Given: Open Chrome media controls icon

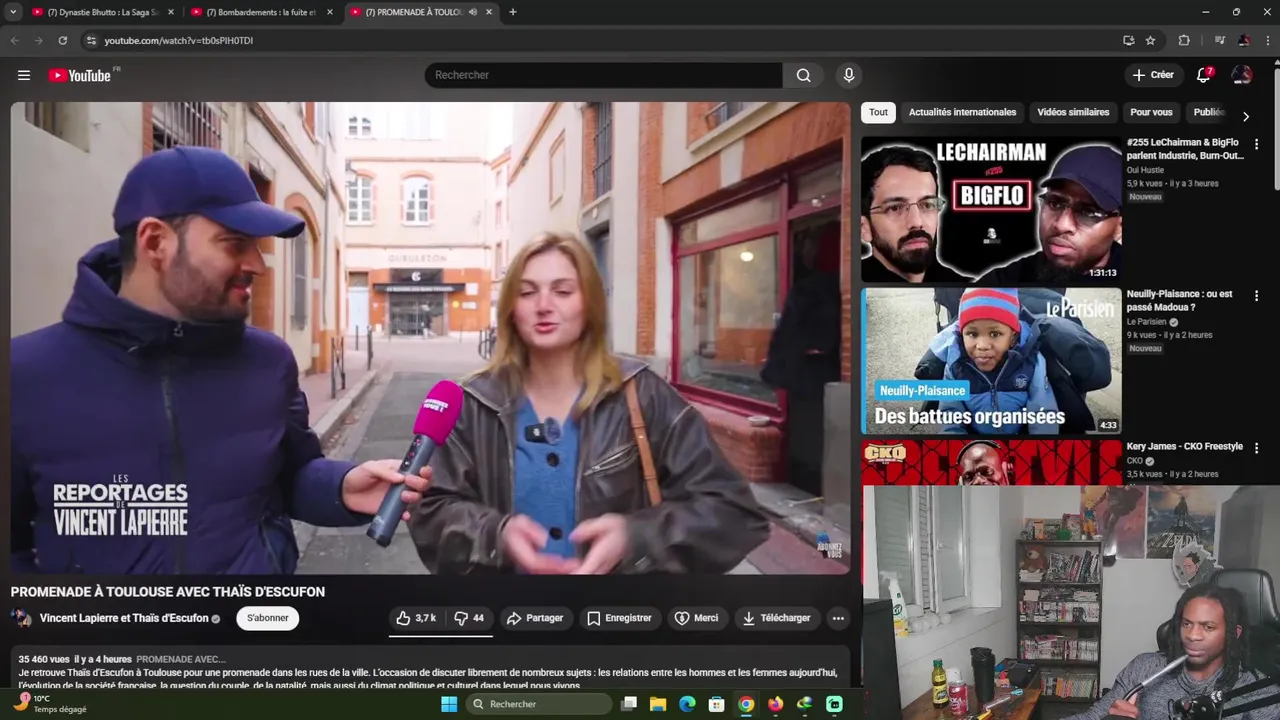Looking at the screenshot, I should pos(1219,40).
